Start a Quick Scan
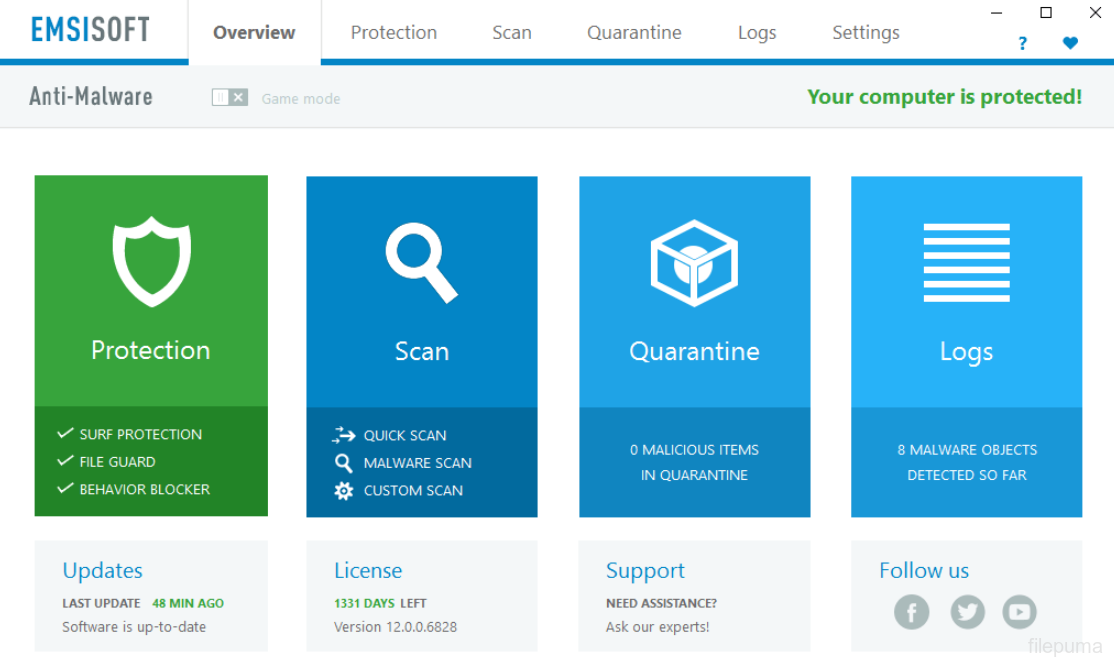 [404, 435]
